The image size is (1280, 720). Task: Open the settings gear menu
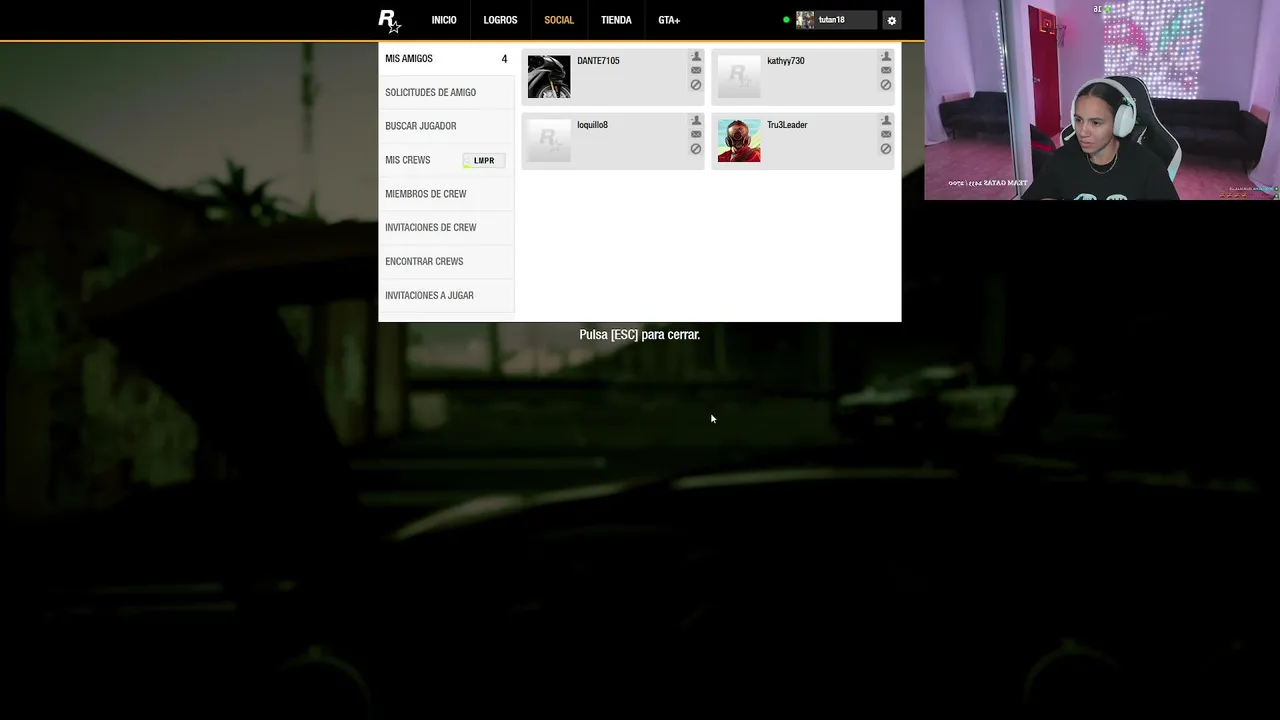click(892, 20)
